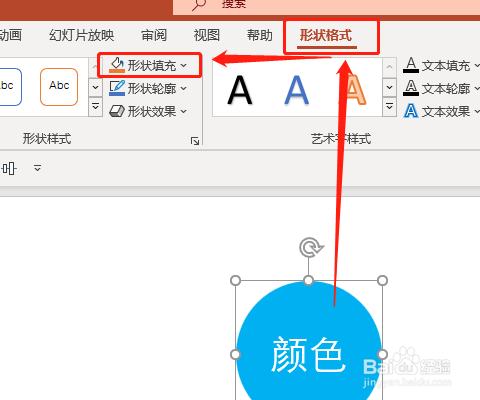Click the 文本效果 label
Image resolution: width=480 pixels, height=400 pixels.
pos(446,112)
